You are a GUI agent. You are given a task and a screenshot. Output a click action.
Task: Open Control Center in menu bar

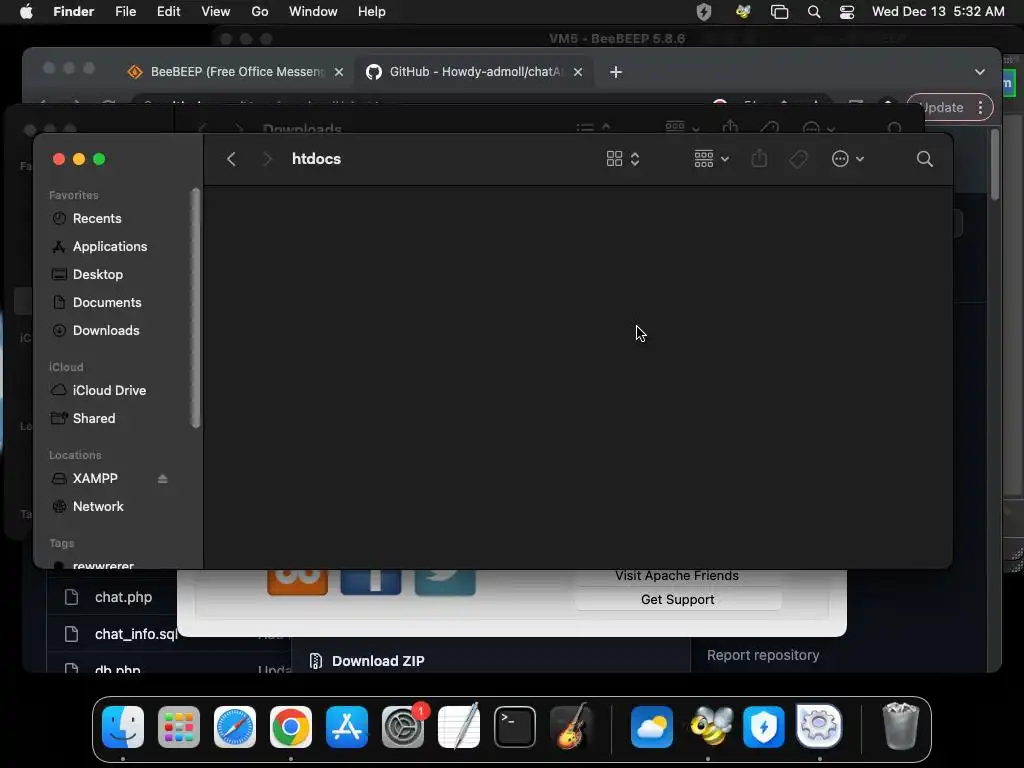pos(847,12)
